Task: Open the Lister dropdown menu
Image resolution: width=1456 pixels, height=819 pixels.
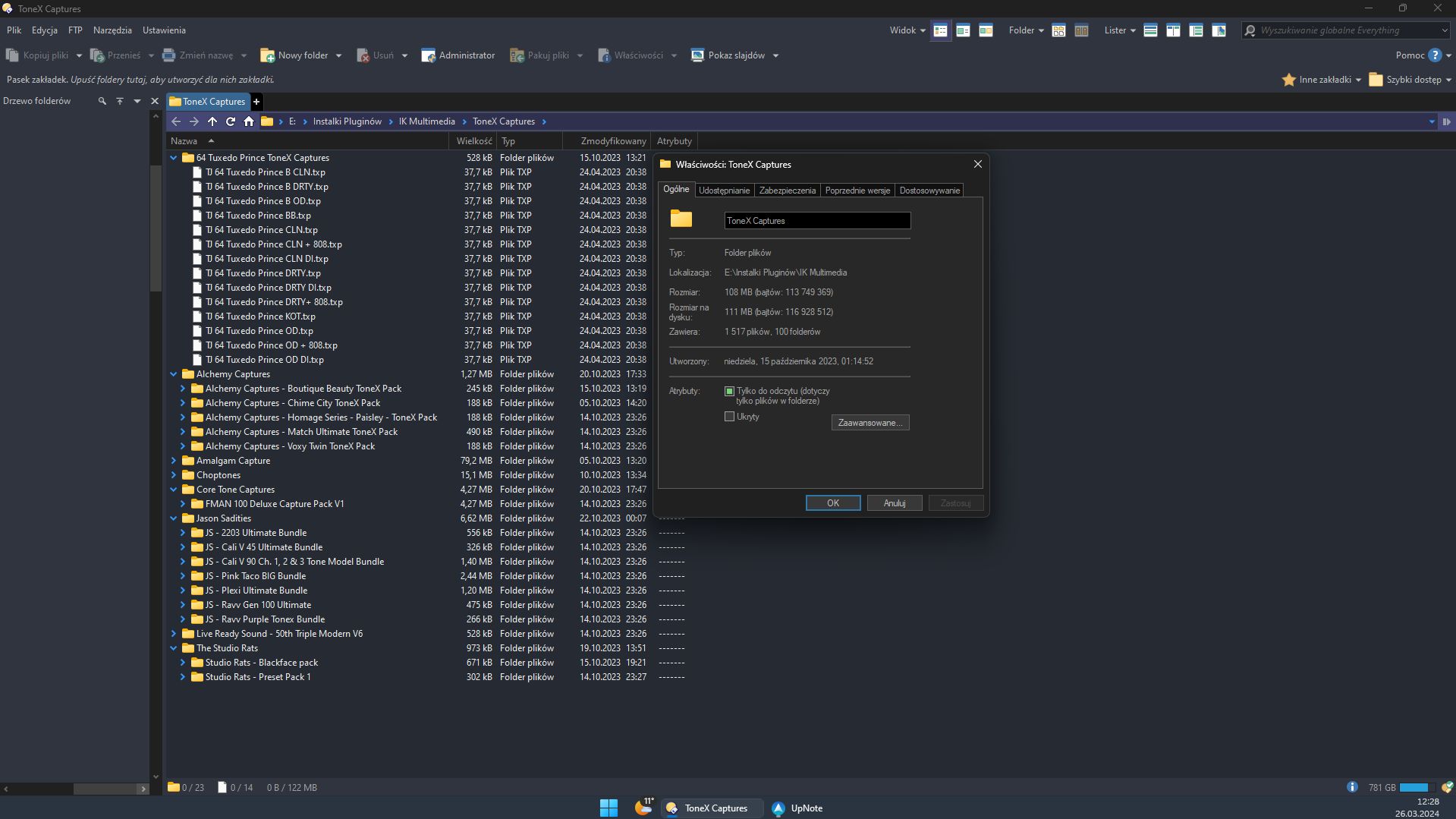Action: 1120,30
